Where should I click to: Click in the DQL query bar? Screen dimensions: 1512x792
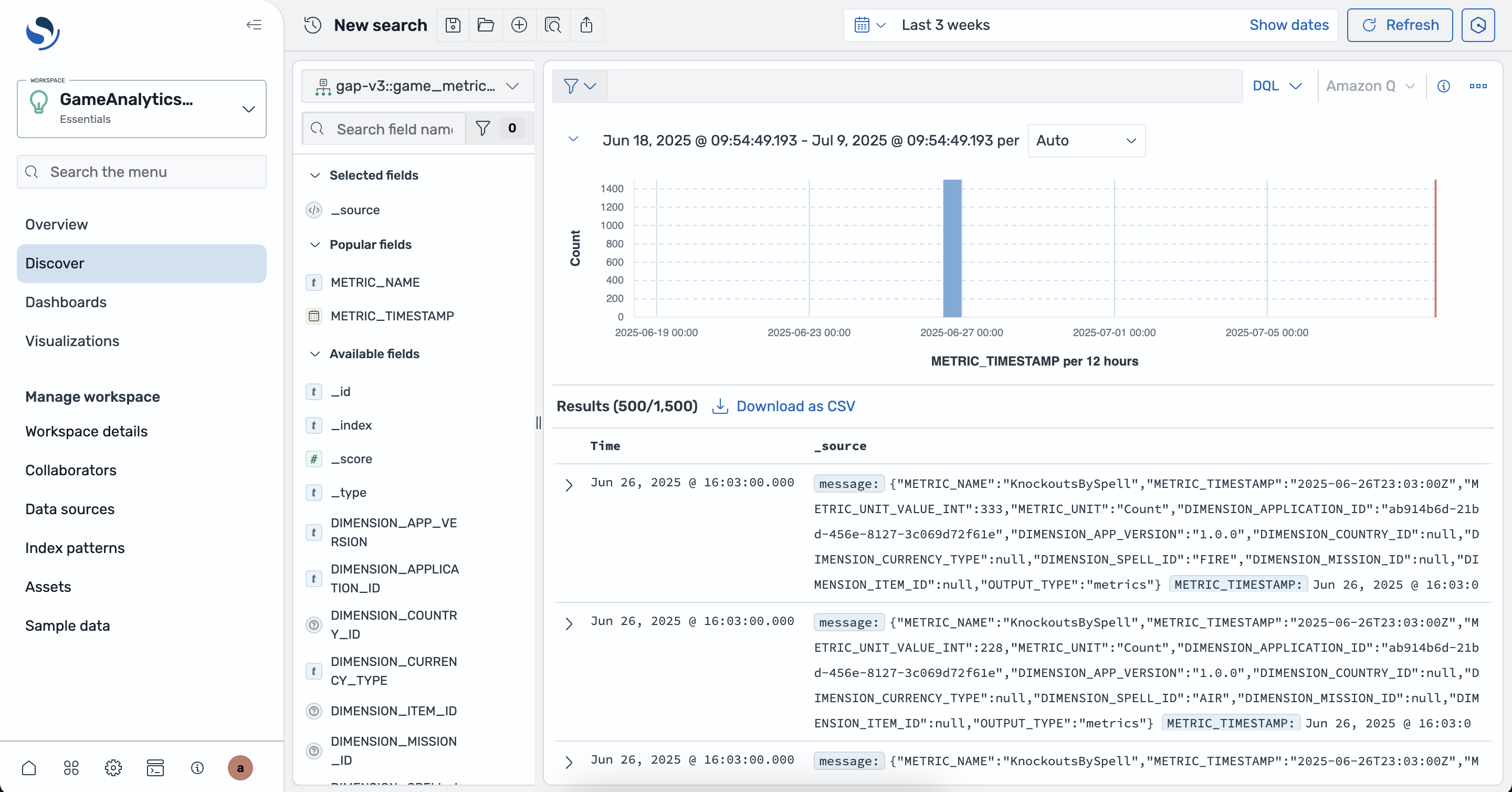(925, 86)
